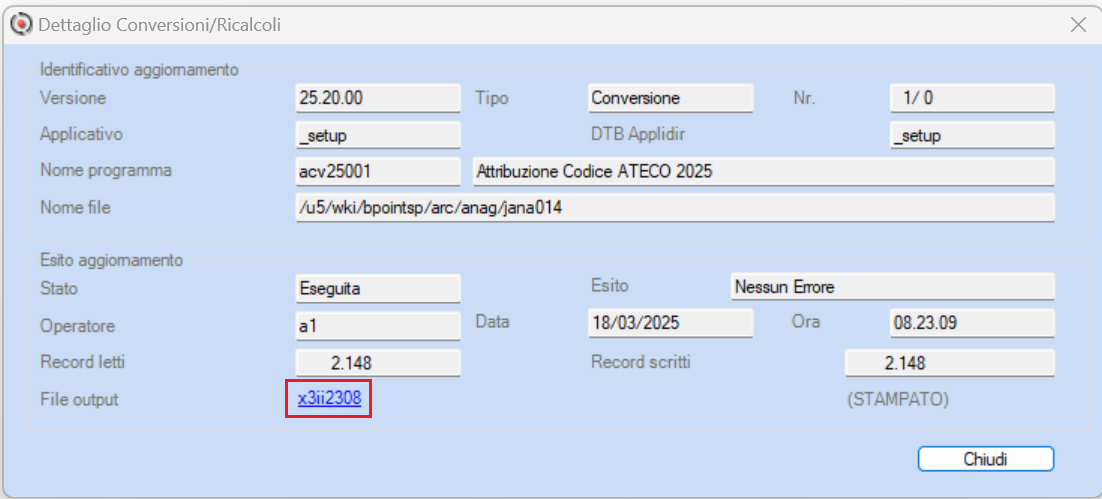Click the application icon in title bar
Screen dimensions: 1102x499
(24, 25)
